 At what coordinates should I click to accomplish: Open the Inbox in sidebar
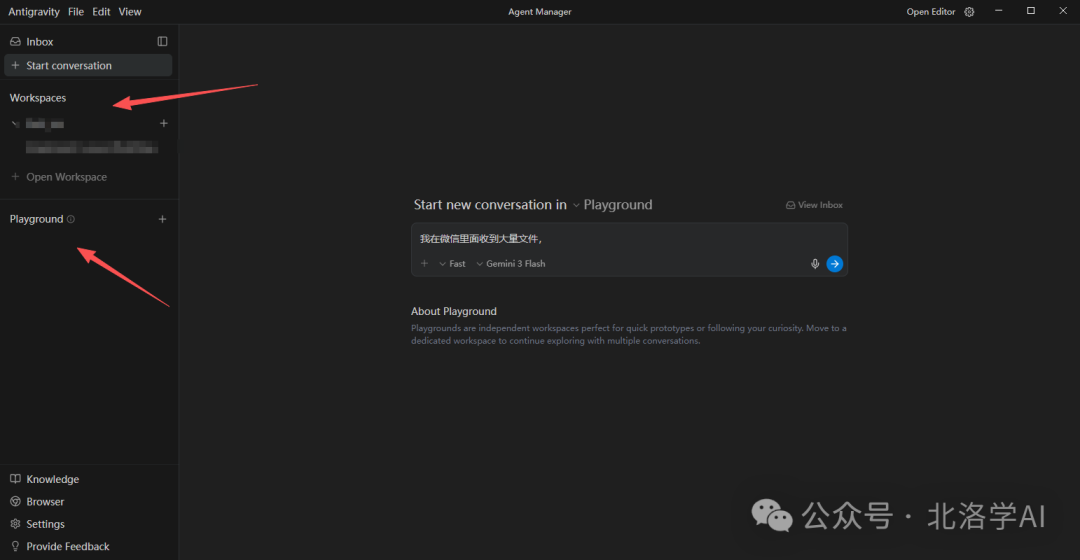point(40,42)
